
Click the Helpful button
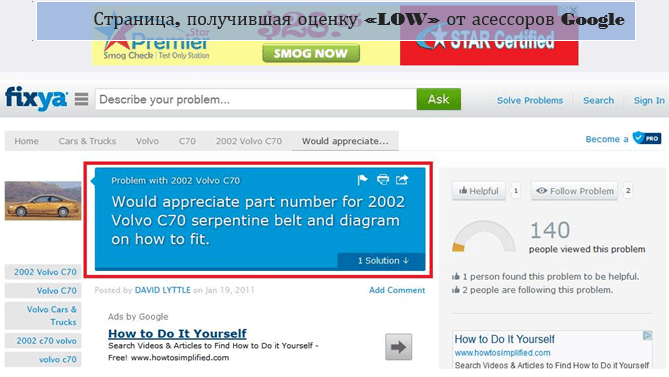(x=479, y=191)
